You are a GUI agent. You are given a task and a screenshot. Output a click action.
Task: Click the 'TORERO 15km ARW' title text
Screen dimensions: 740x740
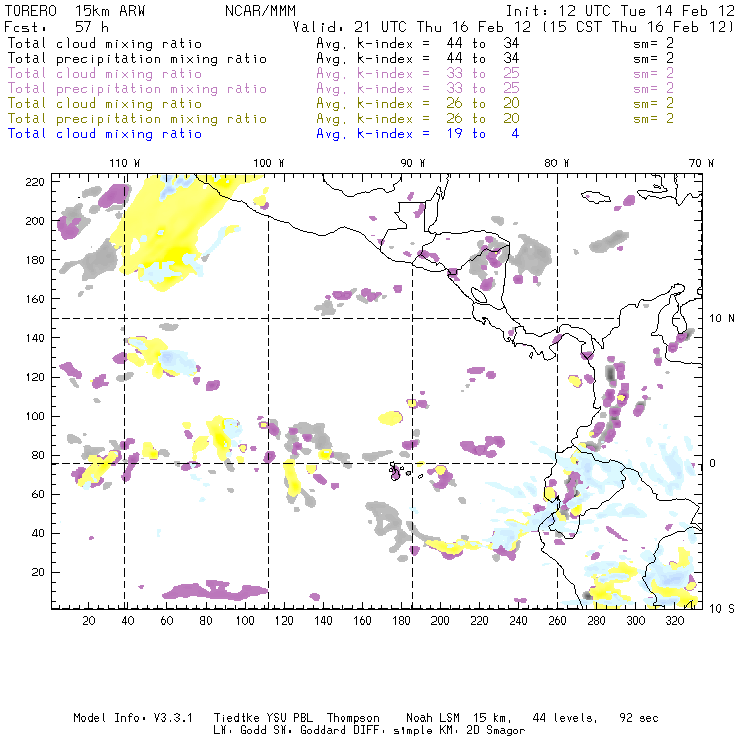[75, 11]
